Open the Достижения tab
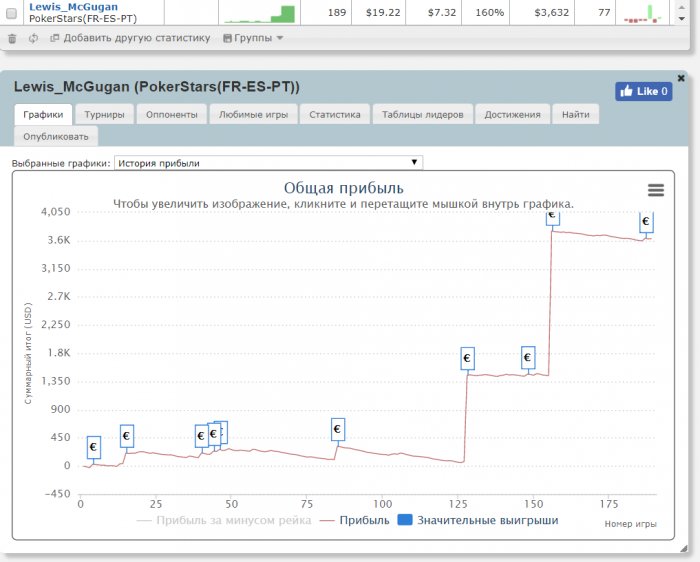Viewport: 700px width, 562px height. 512,114
